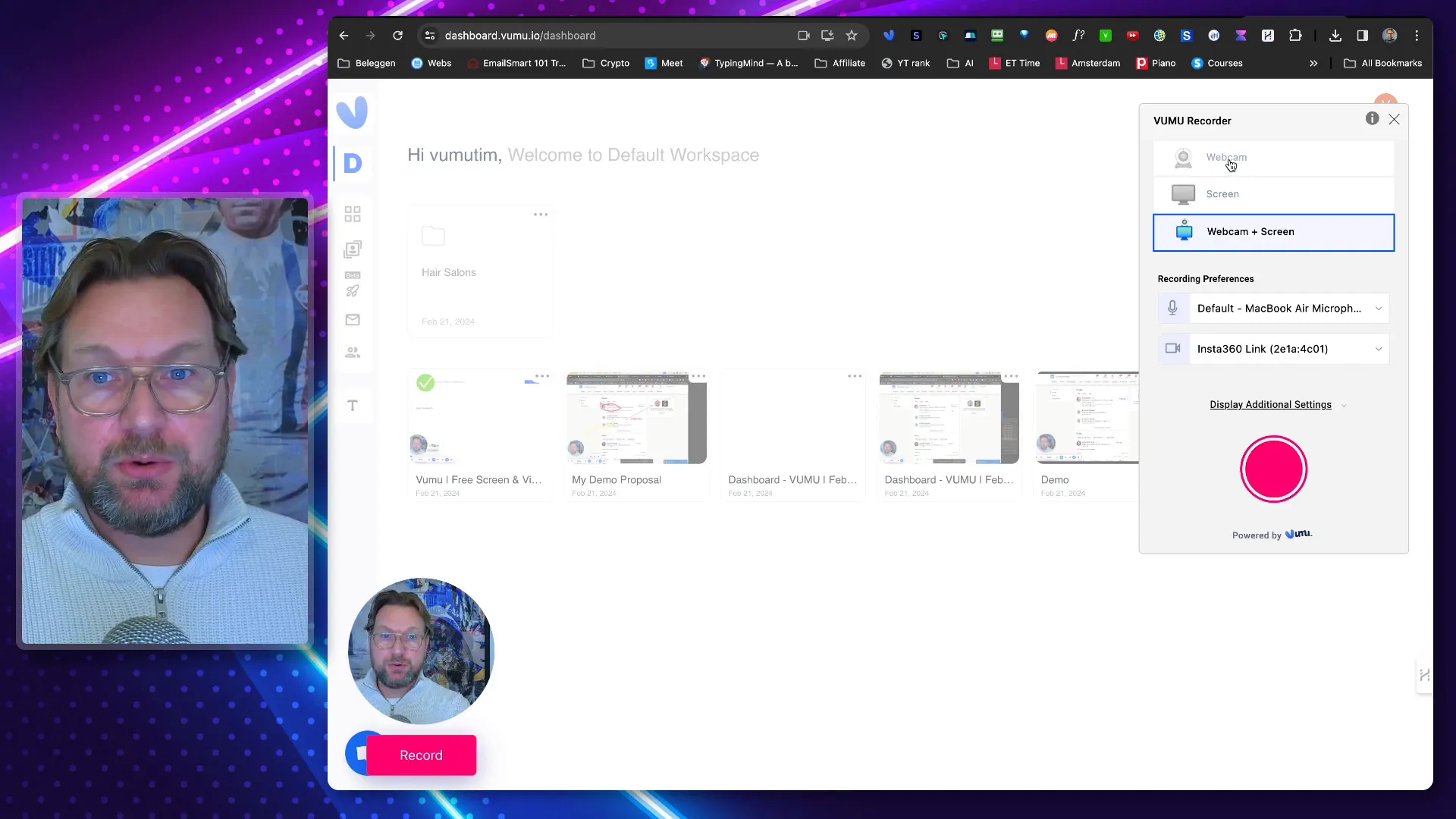Viewport: 1456px width, 819px height.
Task: Click the microphone icon in Recording Preferences
Action: pos(1172,308)
